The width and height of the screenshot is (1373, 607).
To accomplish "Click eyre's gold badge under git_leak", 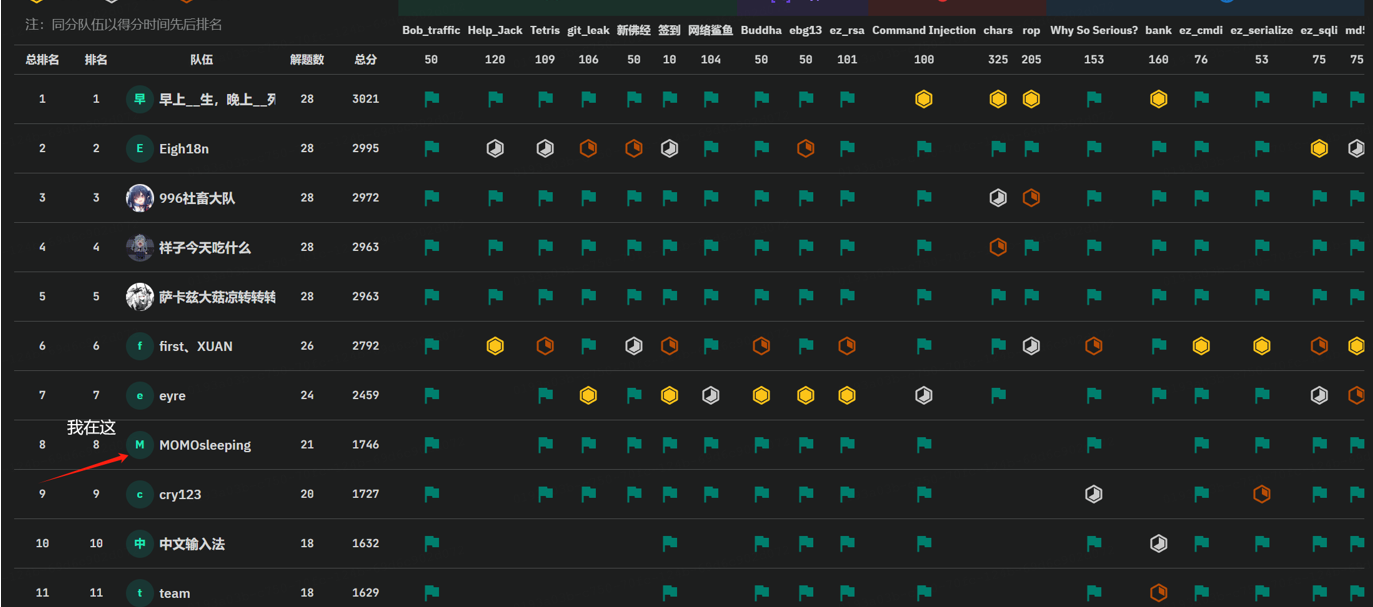I will 588,395.
